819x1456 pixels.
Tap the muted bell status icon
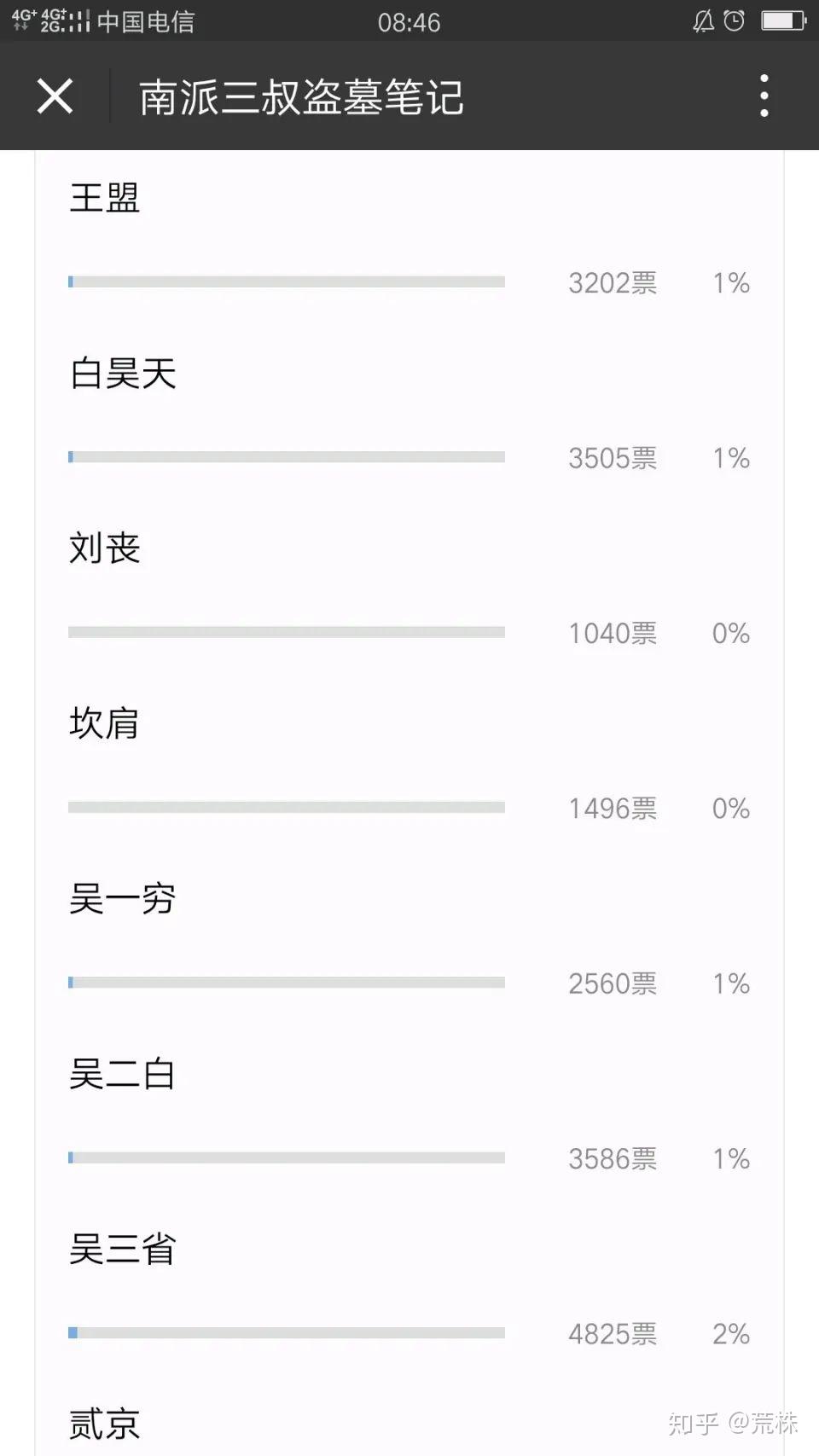pos(703,20)
